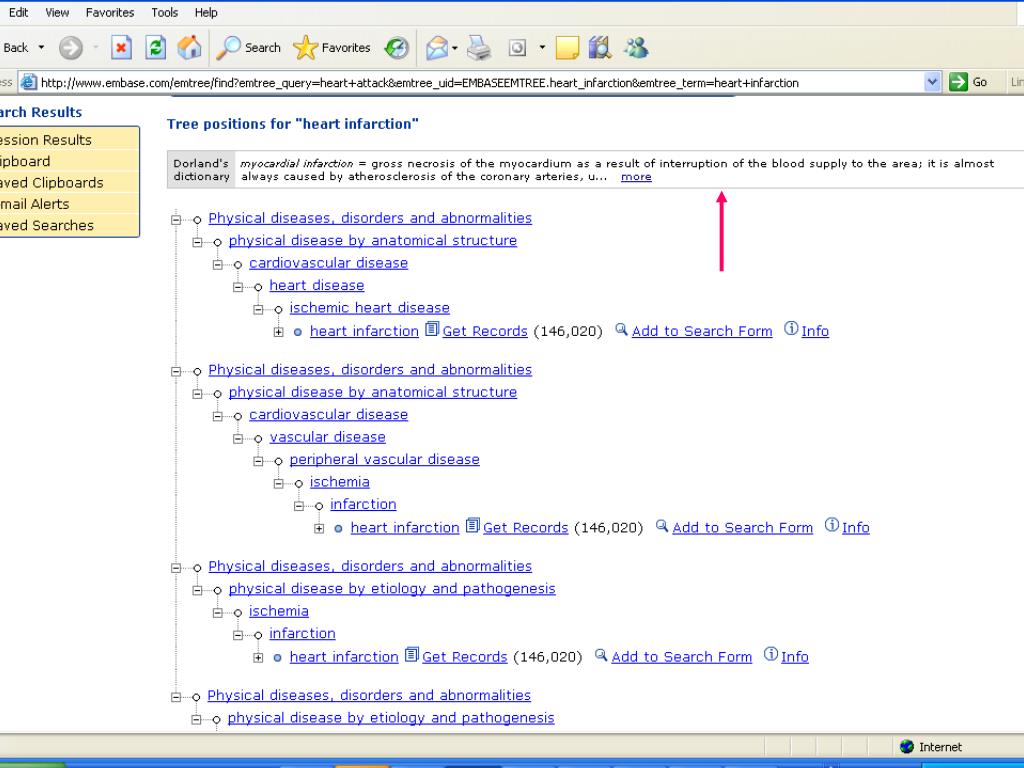Expand heart infarction node under ischemic heart disease

[279, 332]
